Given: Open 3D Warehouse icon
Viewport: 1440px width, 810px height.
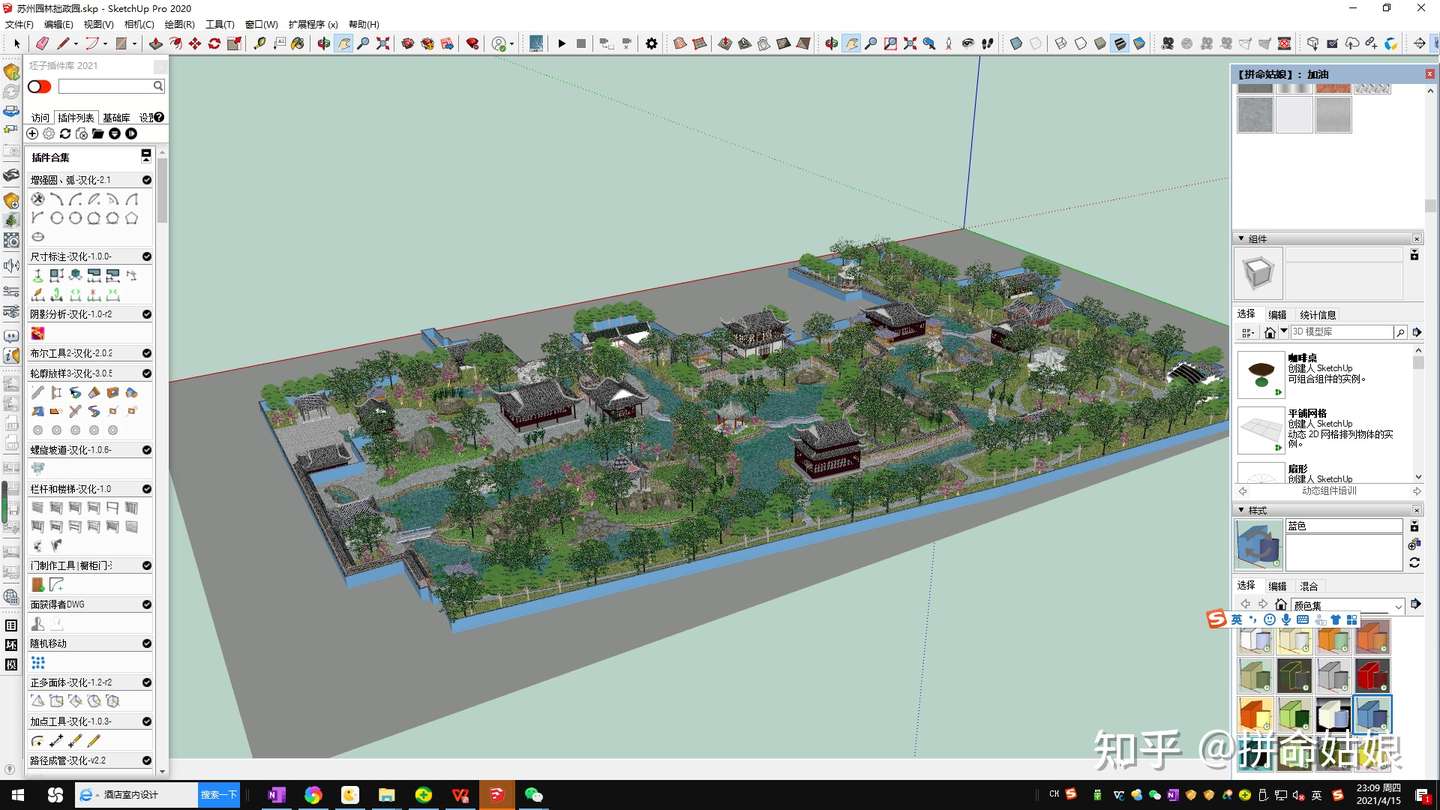Looking at the screenshot, I should 408,43.
